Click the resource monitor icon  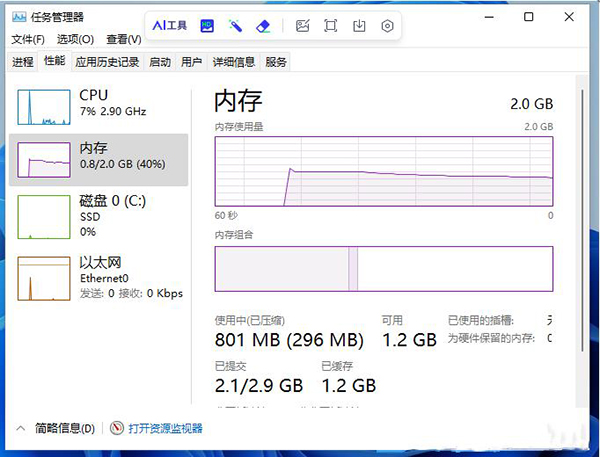(117, 428)
